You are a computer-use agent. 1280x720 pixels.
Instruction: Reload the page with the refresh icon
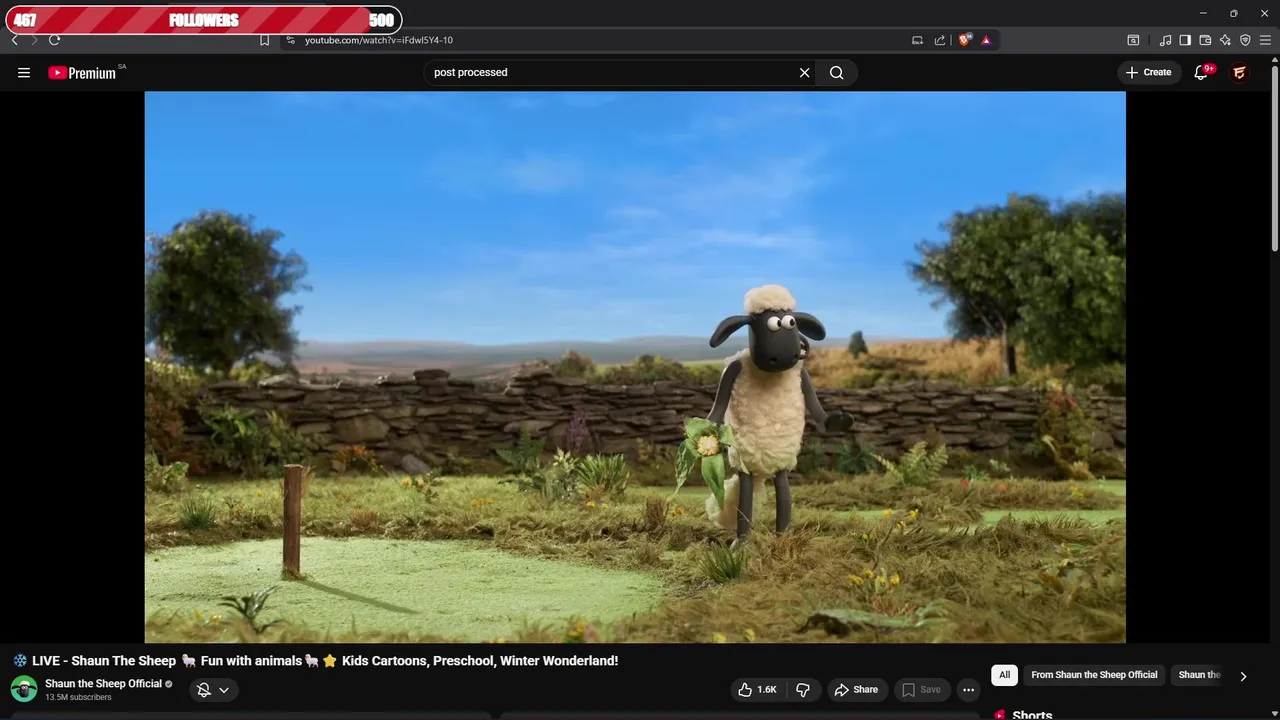tap(54, 40)
